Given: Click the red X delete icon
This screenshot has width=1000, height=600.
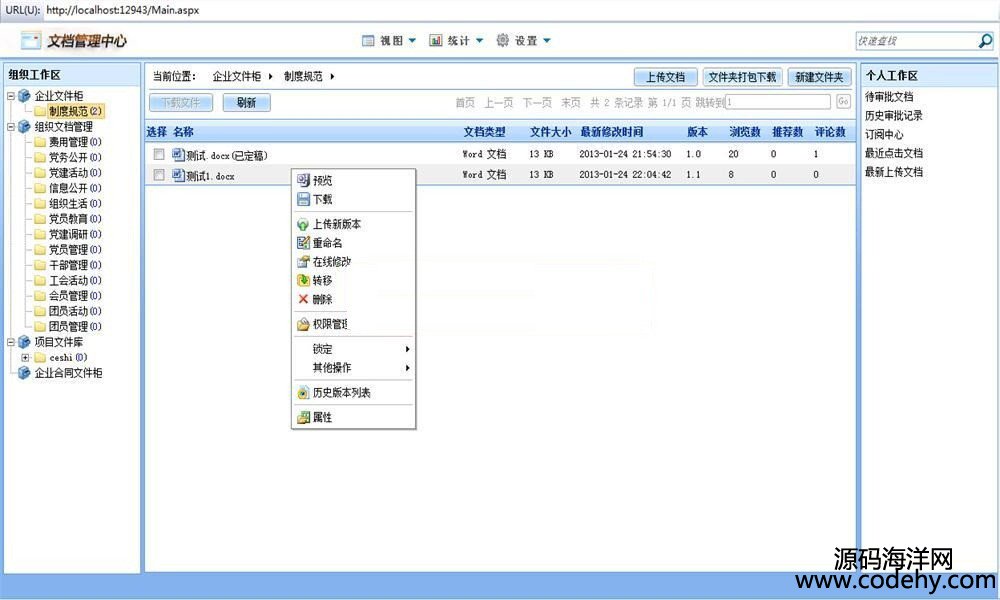Looking at the screenshot, I should (x=304, y=299).
